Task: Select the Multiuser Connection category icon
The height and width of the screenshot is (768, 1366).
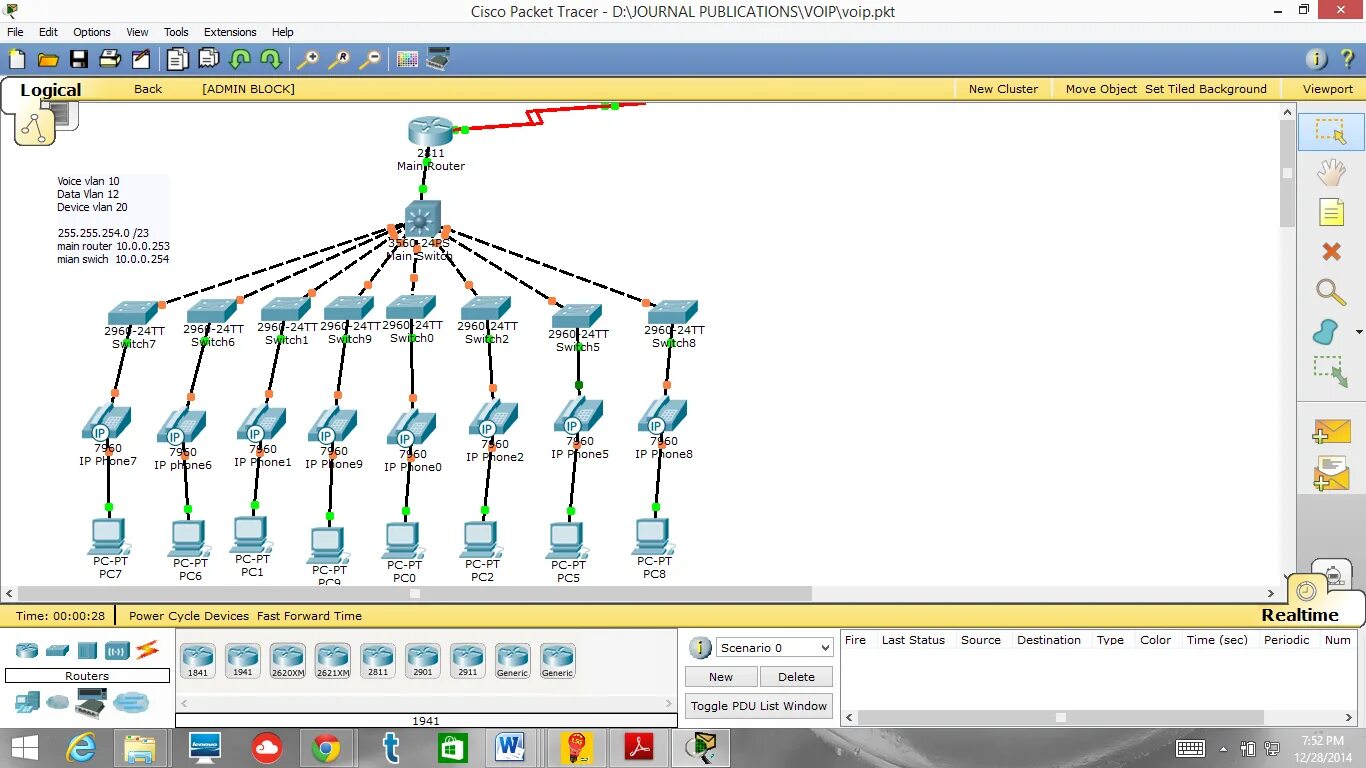Action: pyautogui.click(x=131, y=702)
